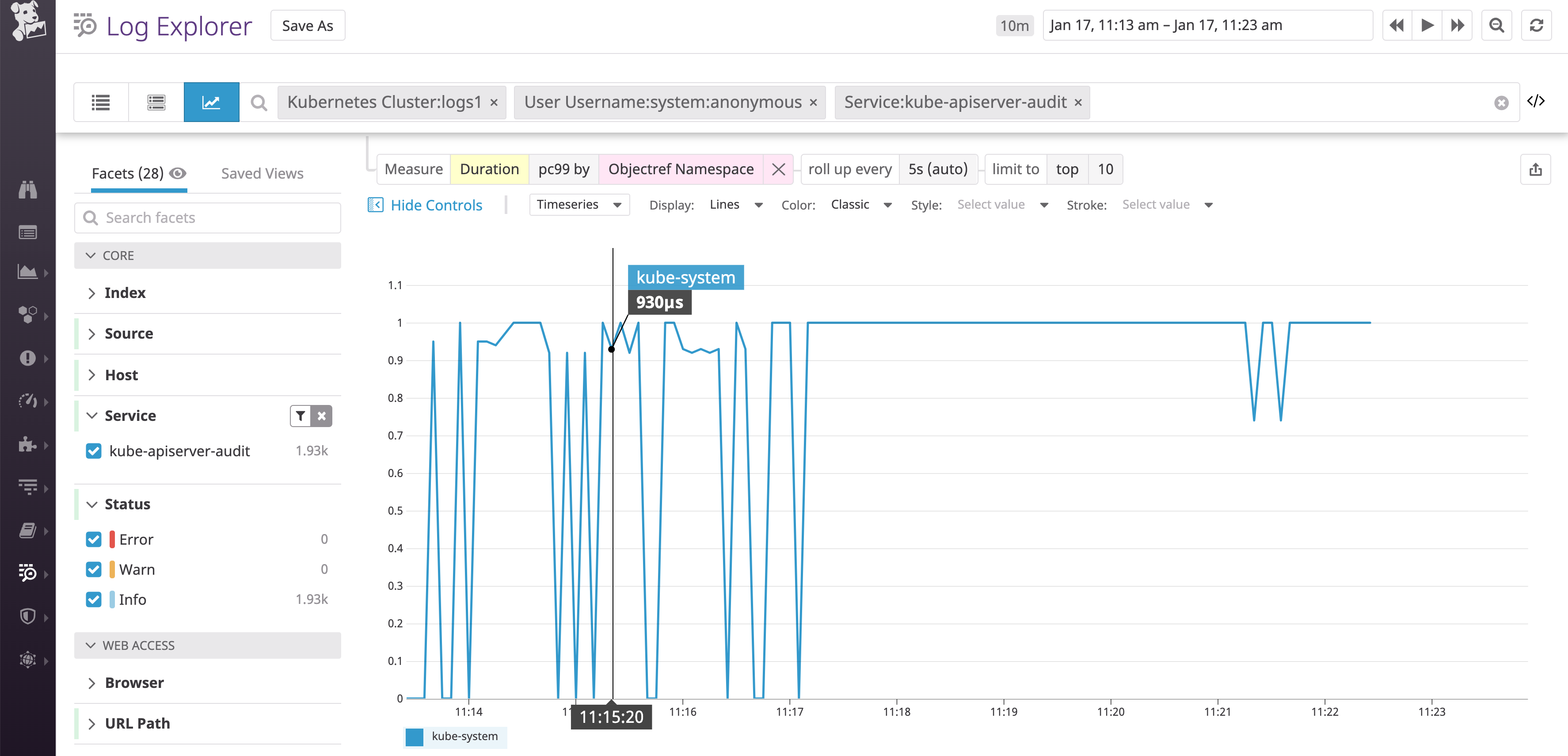Open the APM gauge icon in sidebar
Viewport: 1568px width, 756px height.
28,401
